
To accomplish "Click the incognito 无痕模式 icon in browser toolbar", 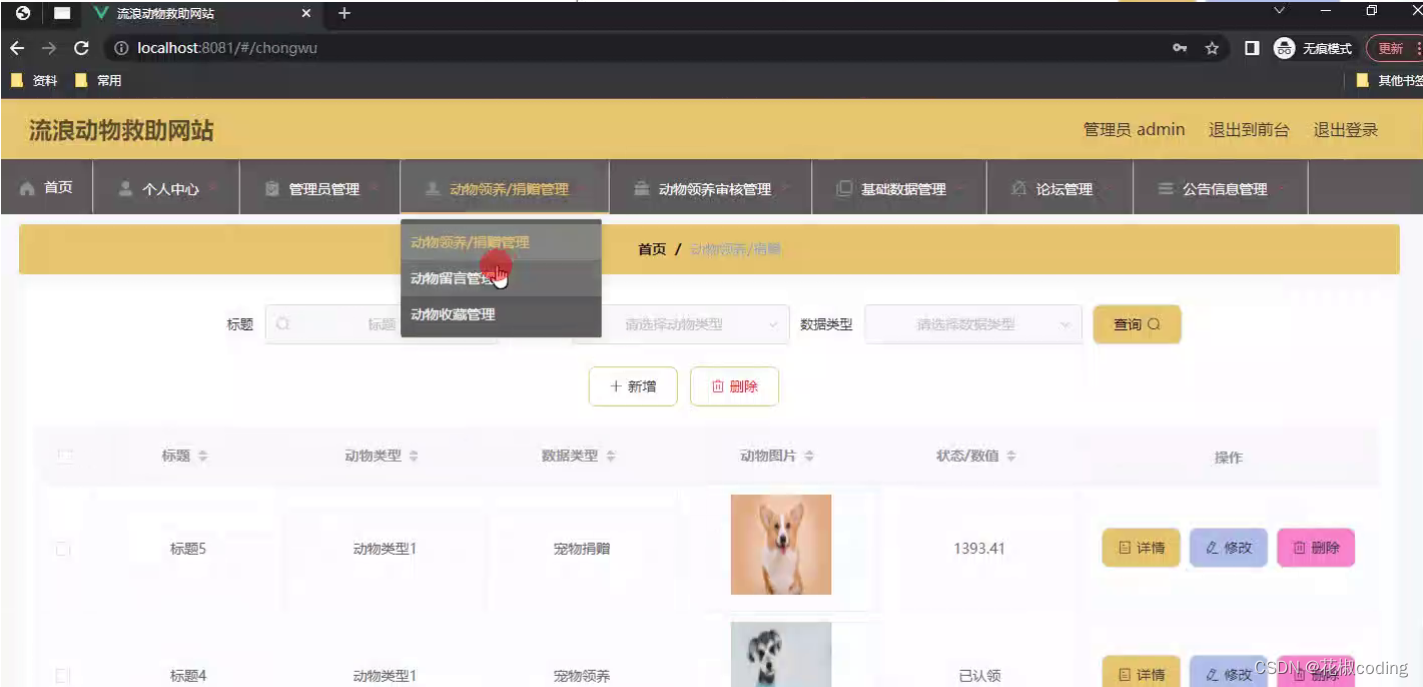I will 1283,47.
